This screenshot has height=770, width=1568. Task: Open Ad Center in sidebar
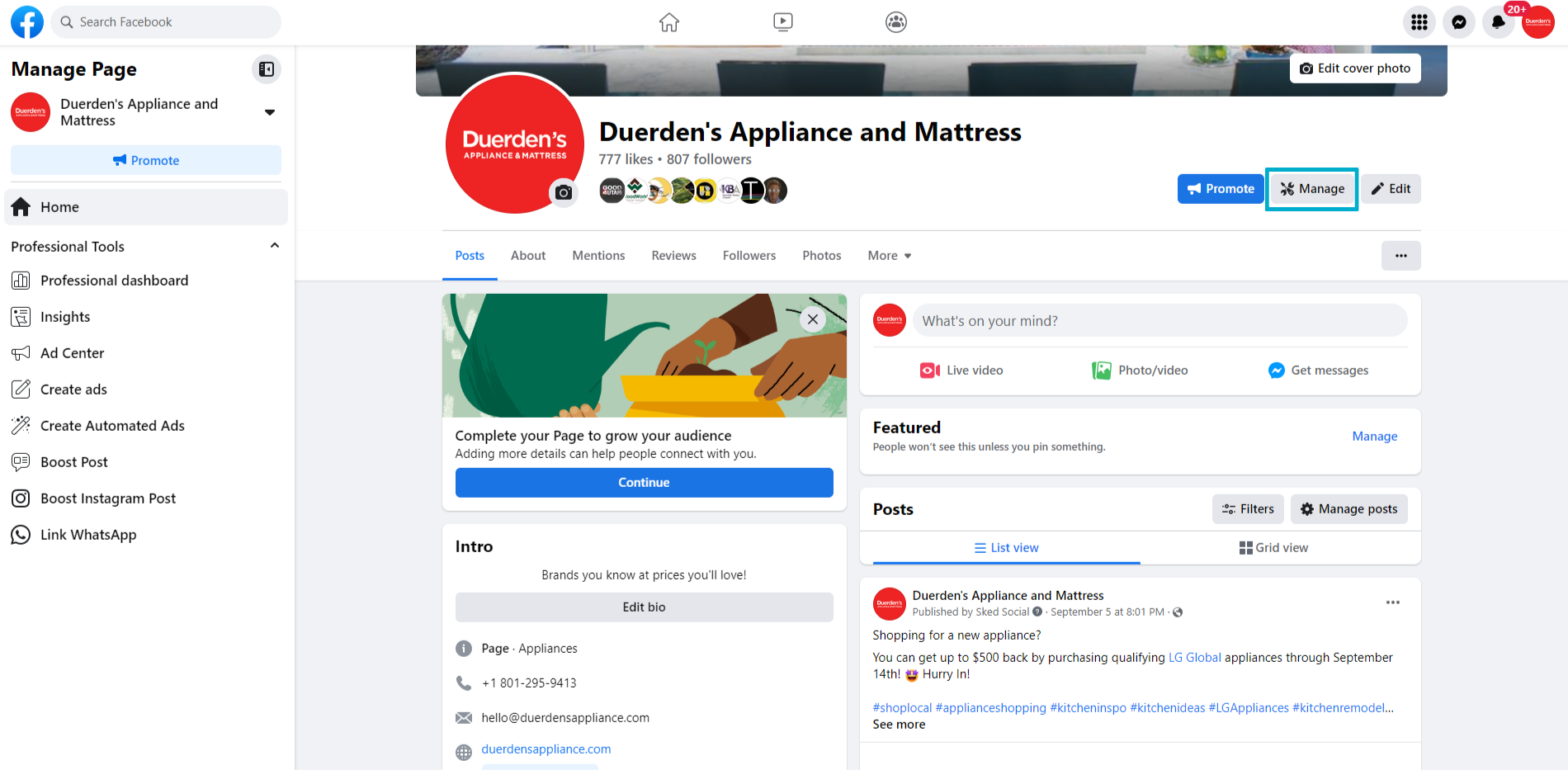tap(146, 353)
